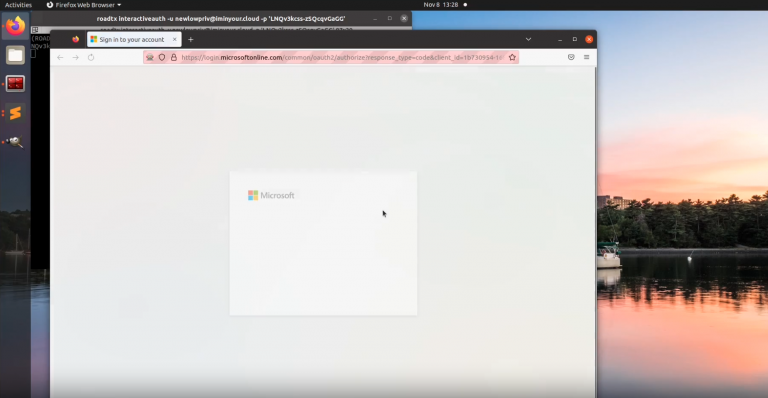Open the Files app in the dock
This screenshot has height=398, width=768.
15,55
